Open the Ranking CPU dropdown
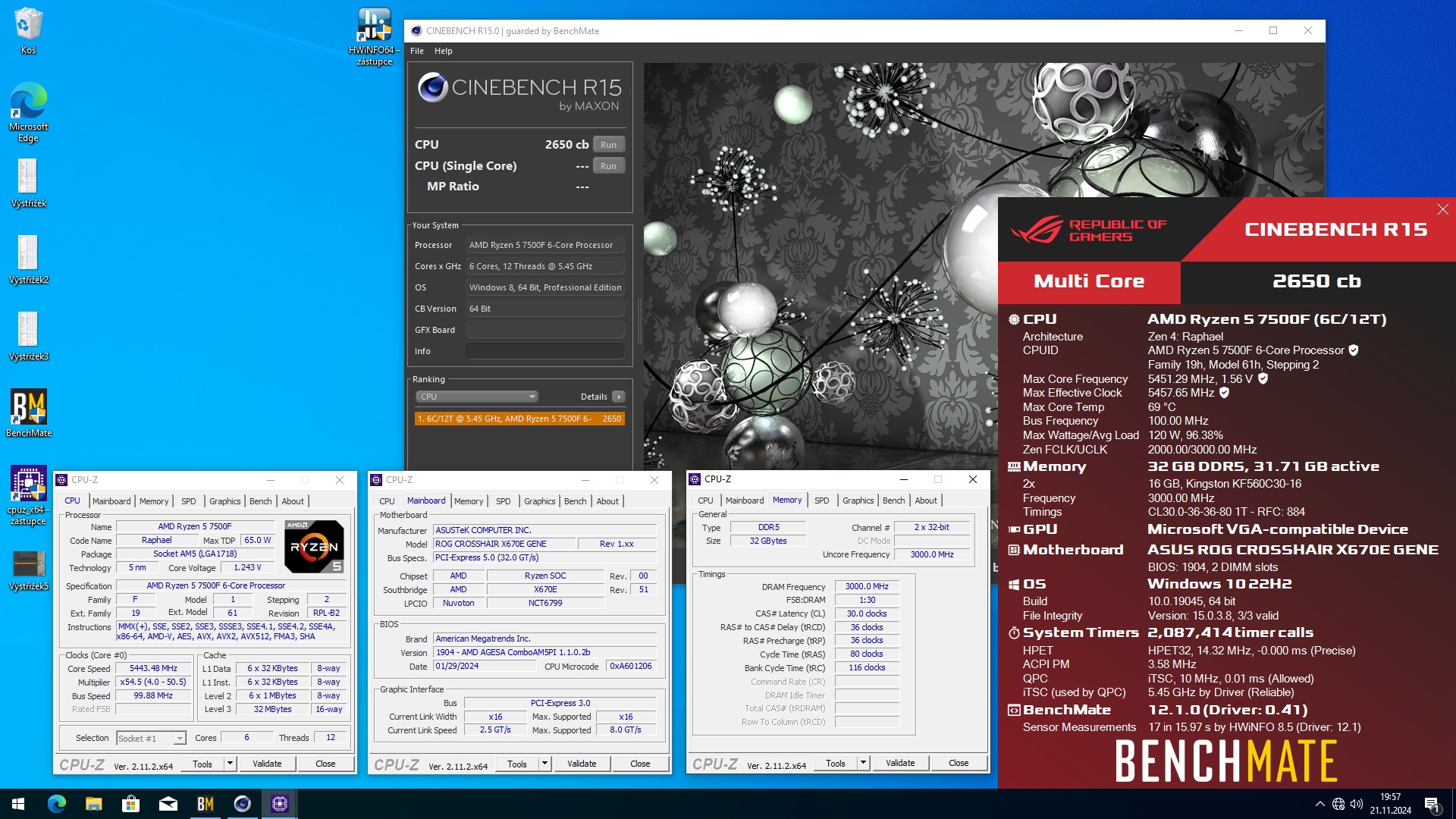Image resolution: width=1456 pixels, height=819 pixels. point(477,397)
